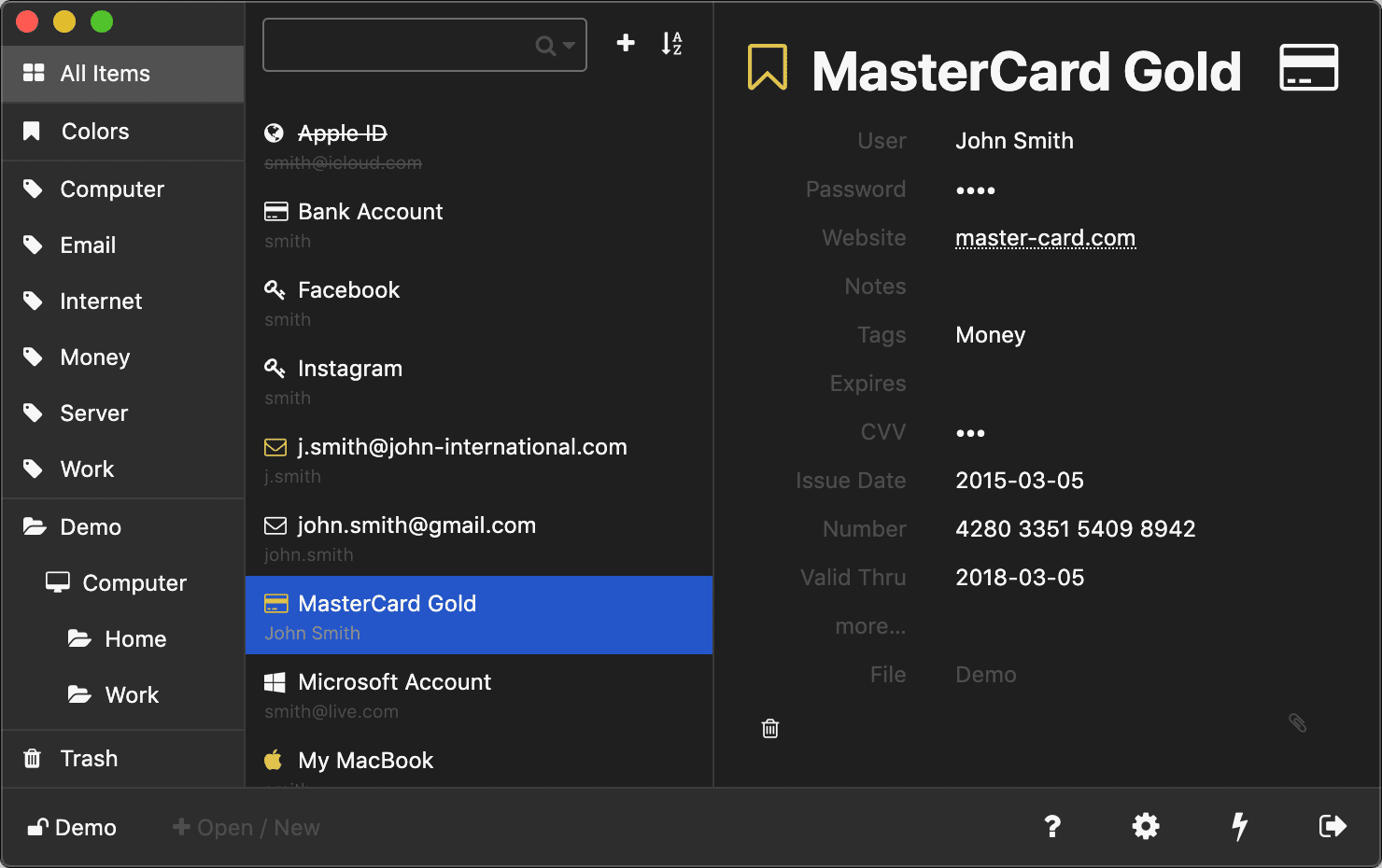Open the search options dropdown arrow
Image resolution: width=1382 pixels, height=868 pixels.
[569, 45]
